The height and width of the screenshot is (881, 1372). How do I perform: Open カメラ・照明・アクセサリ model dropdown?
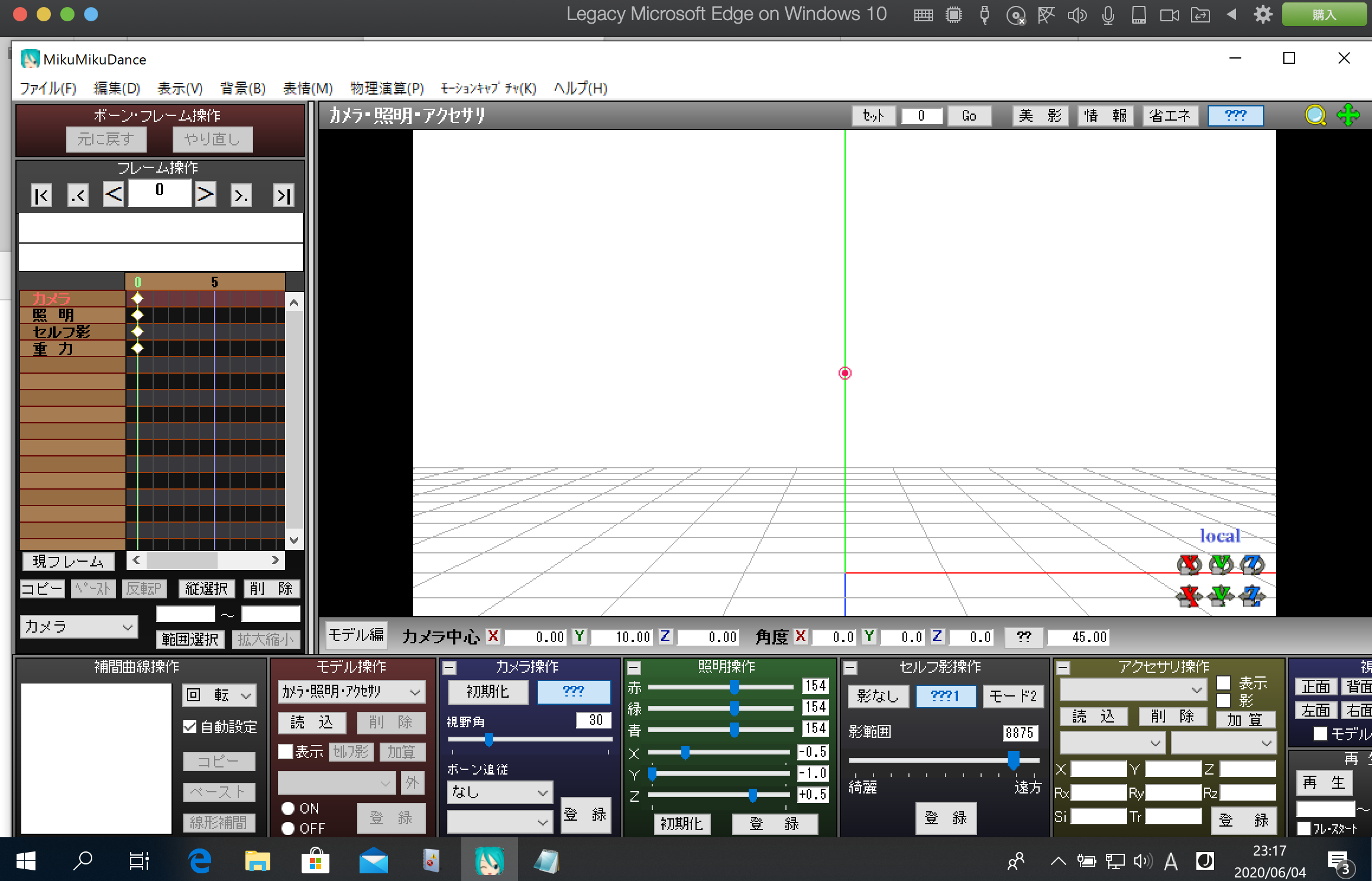pos(351,691)
